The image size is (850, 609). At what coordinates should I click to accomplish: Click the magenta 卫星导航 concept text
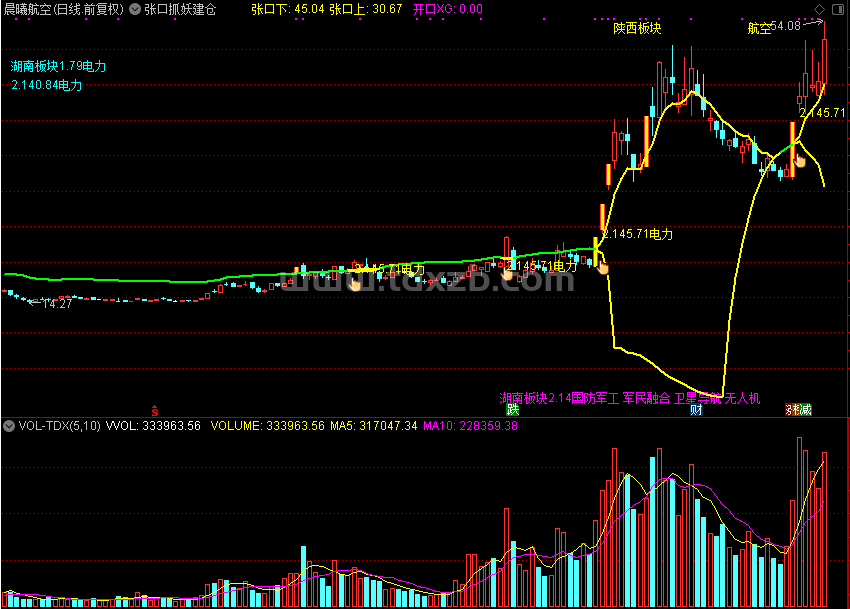click(x=698, y=398)
